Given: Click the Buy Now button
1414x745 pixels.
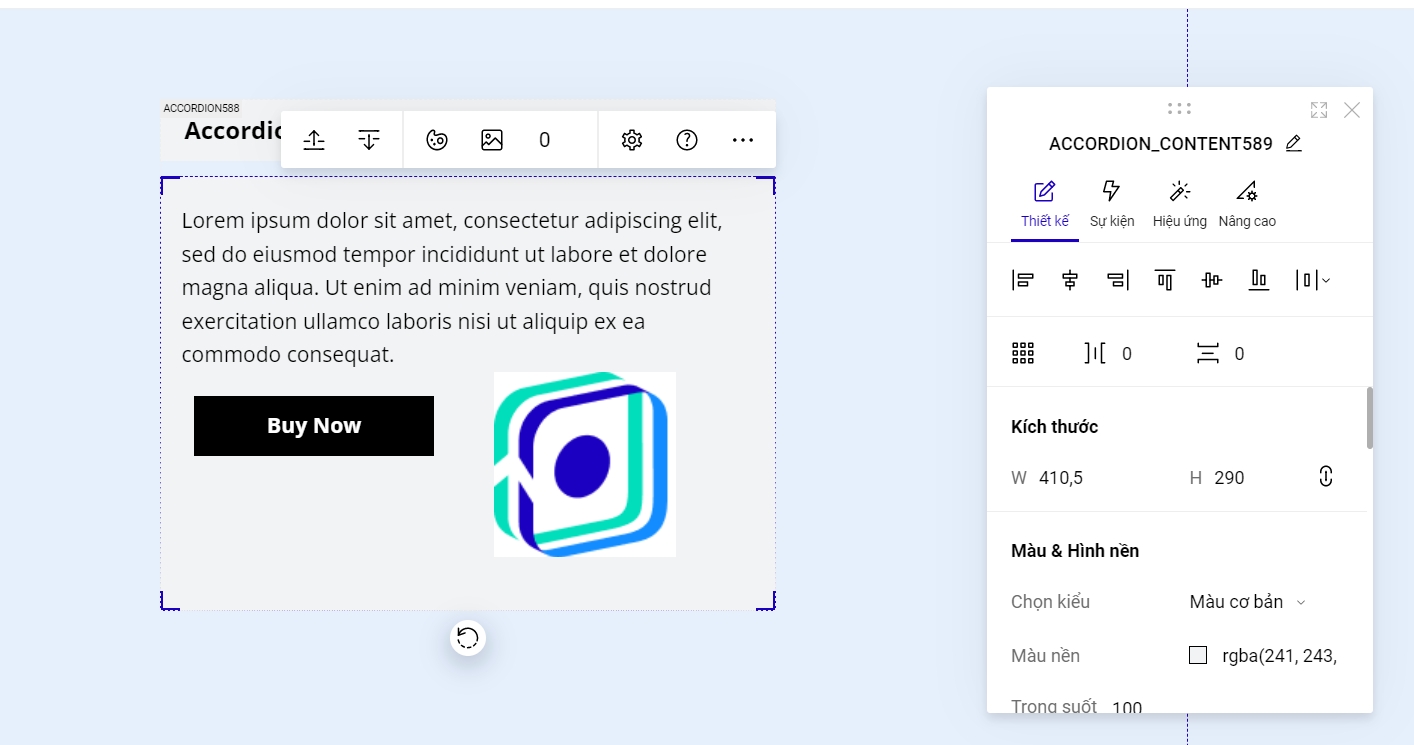Looking at the screenshot, I should pos(314,426).
